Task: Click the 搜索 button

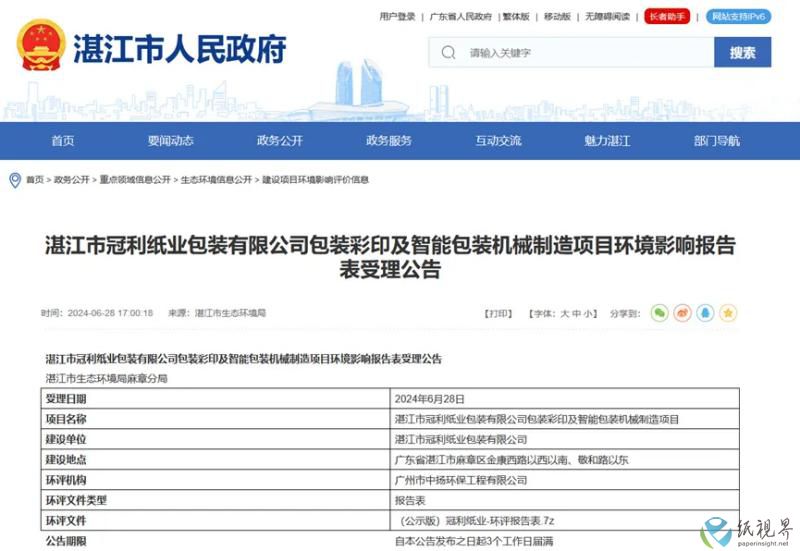Action: [x=742, y=53]
